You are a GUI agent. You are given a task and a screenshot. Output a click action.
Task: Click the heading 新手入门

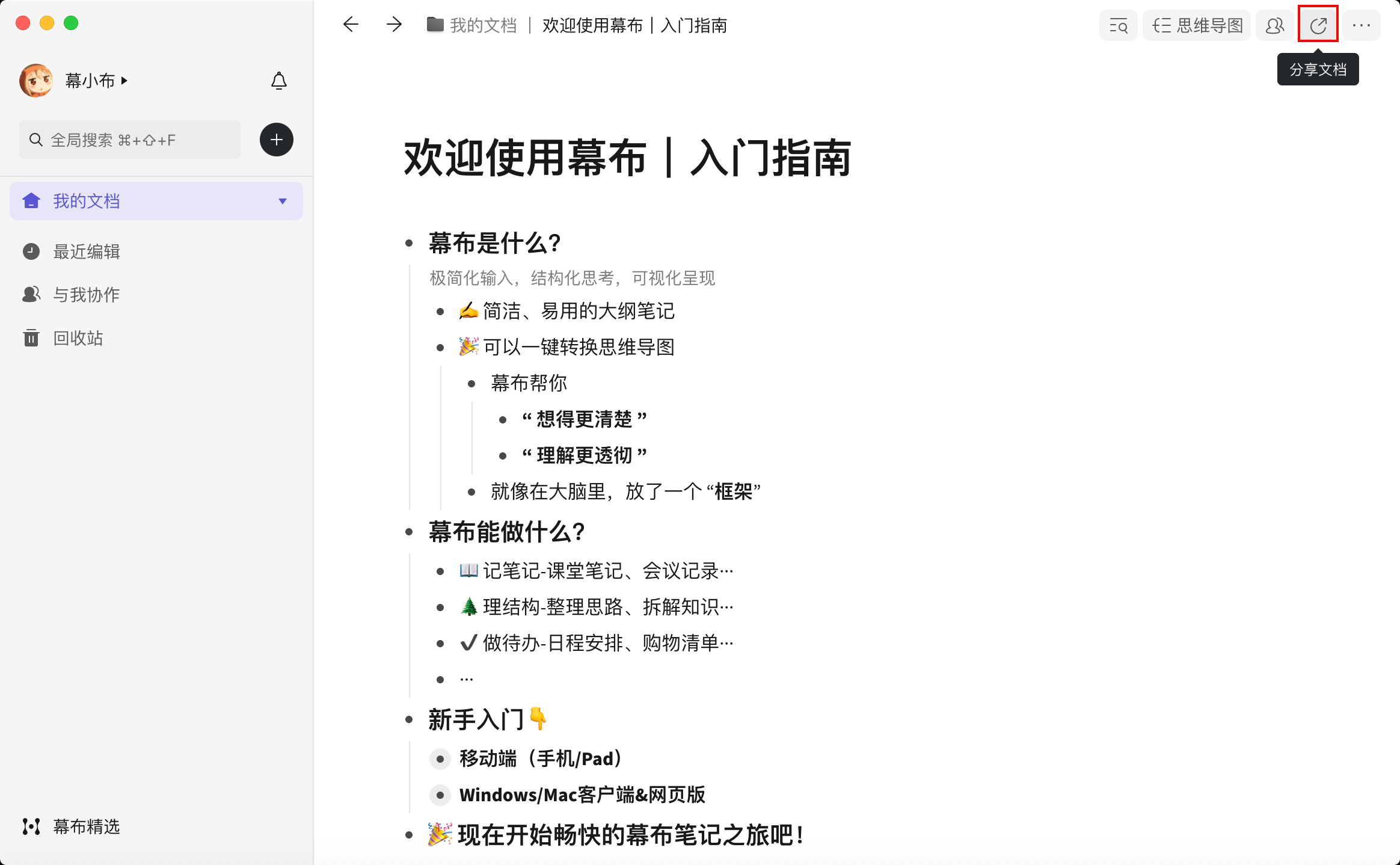pos(488,720)
